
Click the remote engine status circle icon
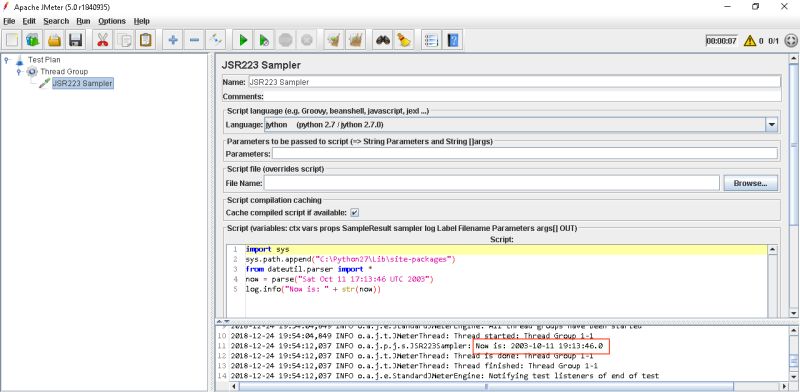point(790,41)
